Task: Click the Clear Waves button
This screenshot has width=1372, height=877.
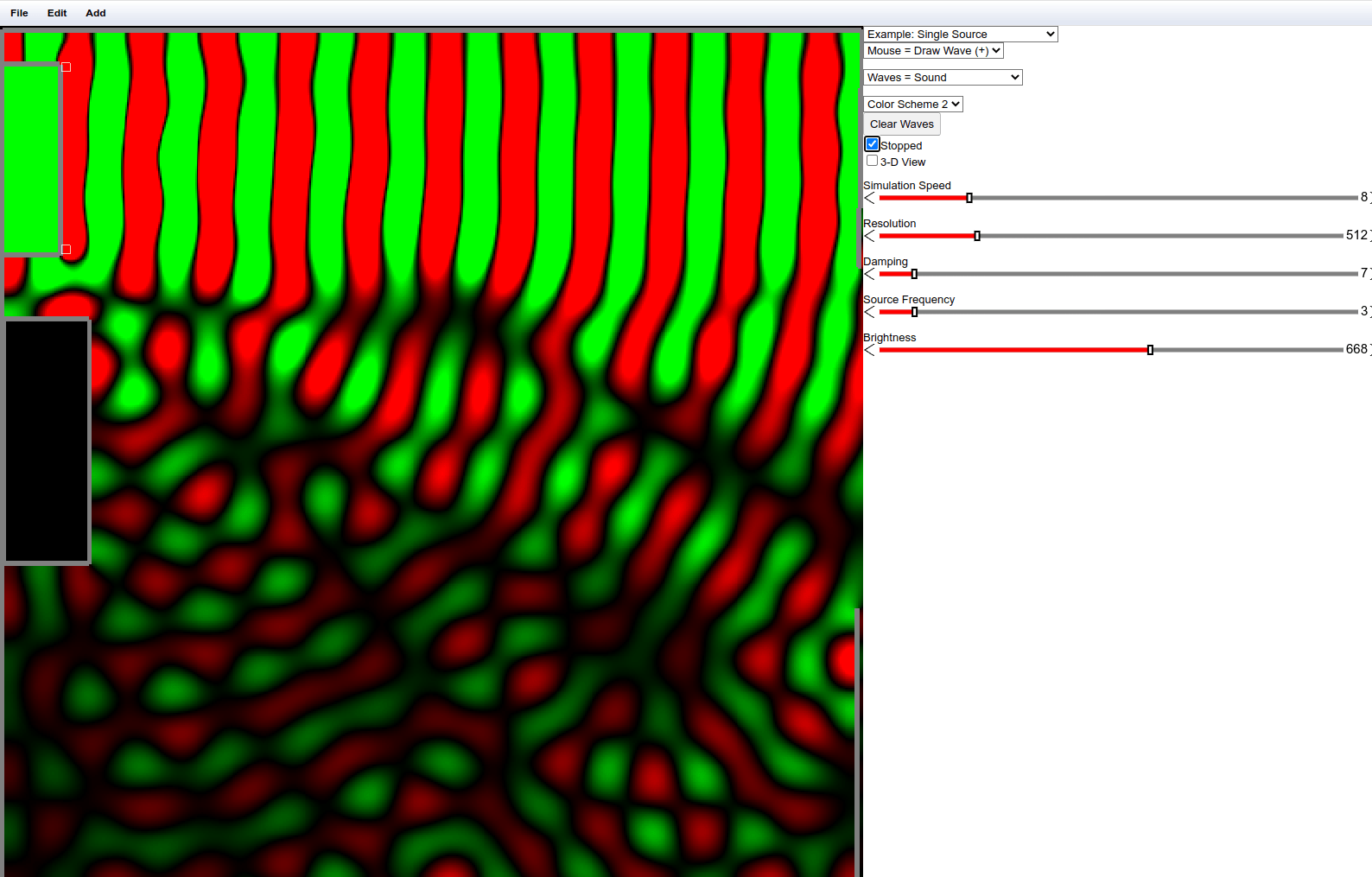Action: (x=901, y=124)
